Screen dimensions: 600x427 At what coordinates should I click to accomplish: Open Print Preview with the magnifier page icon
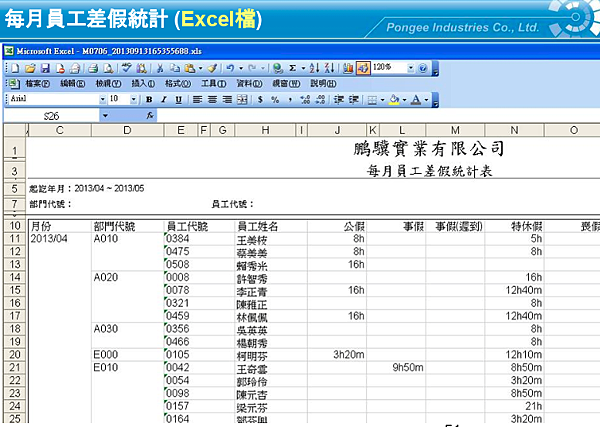[x=109, y=68]
